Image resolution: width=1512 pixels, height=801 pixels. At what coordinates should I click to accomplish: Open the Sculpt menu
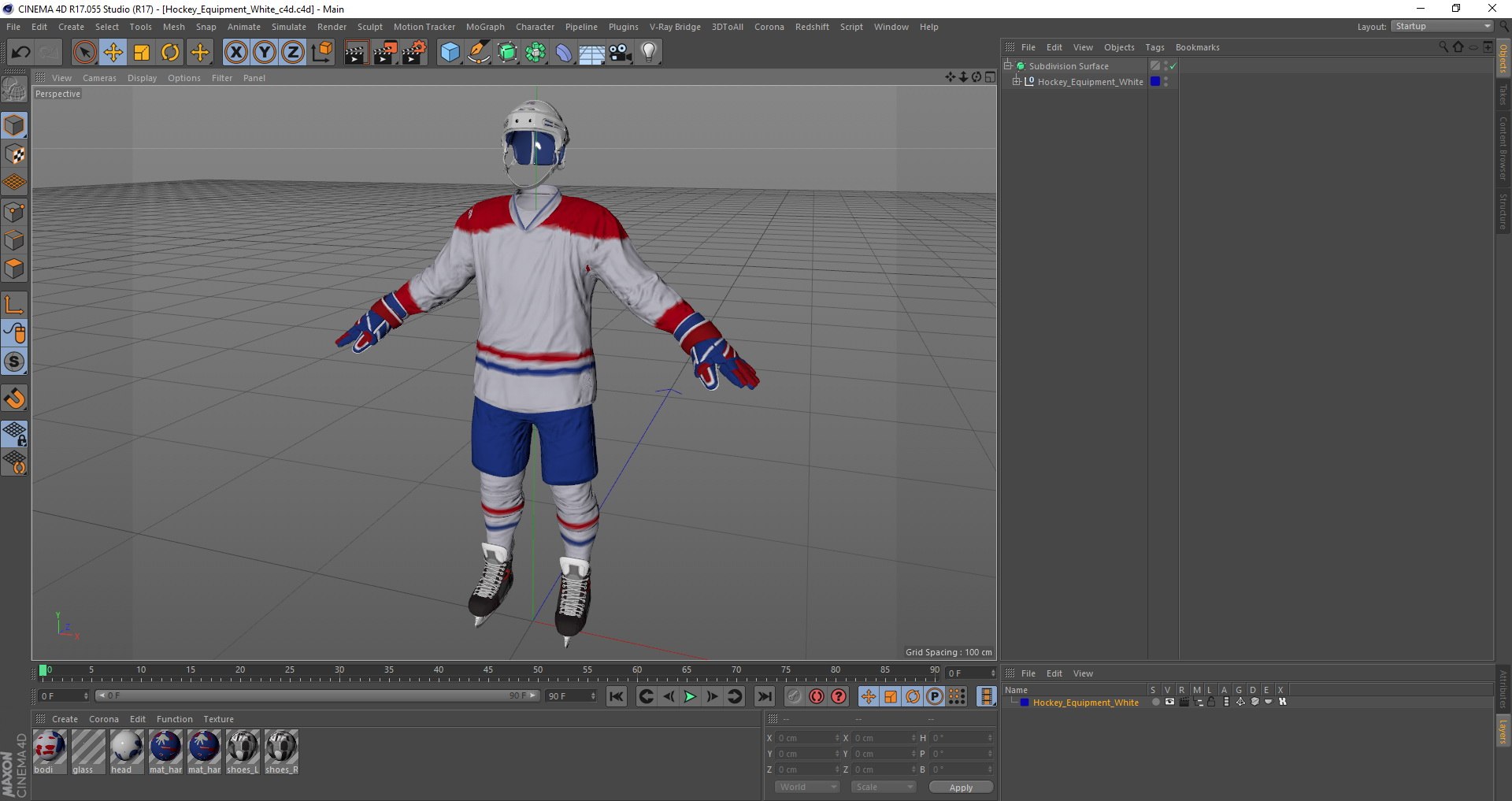tap(369, 27)
